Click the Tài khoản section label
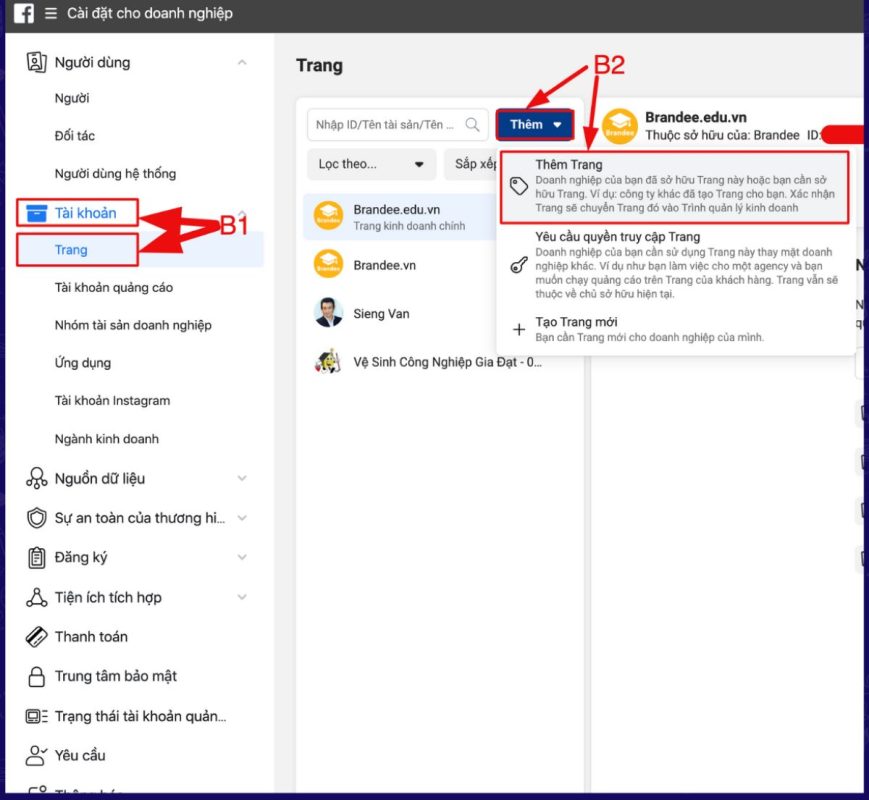This screenshot has height=800, width=869. pos(85,213)
